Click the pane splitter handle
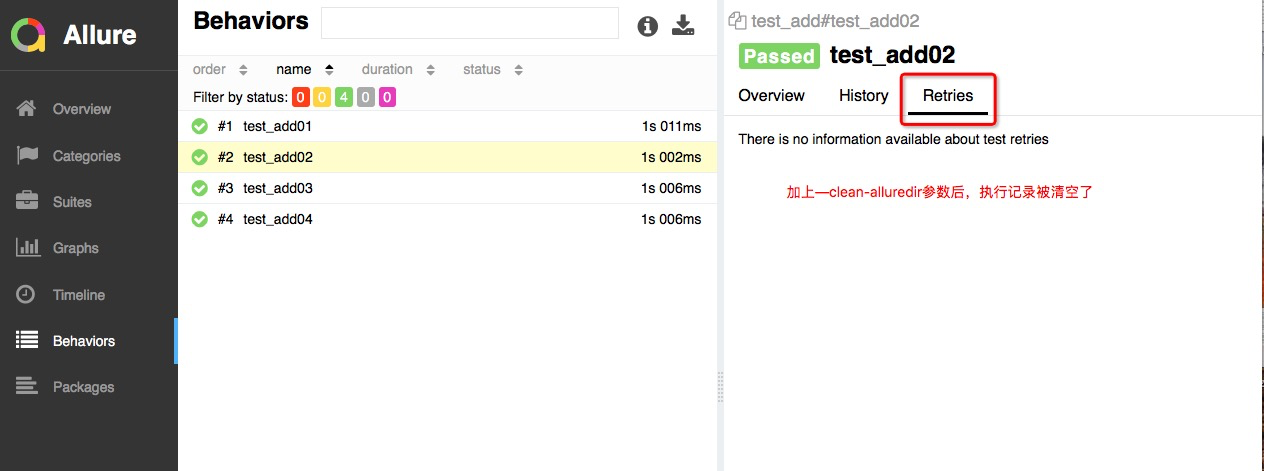 pos(720,386)
